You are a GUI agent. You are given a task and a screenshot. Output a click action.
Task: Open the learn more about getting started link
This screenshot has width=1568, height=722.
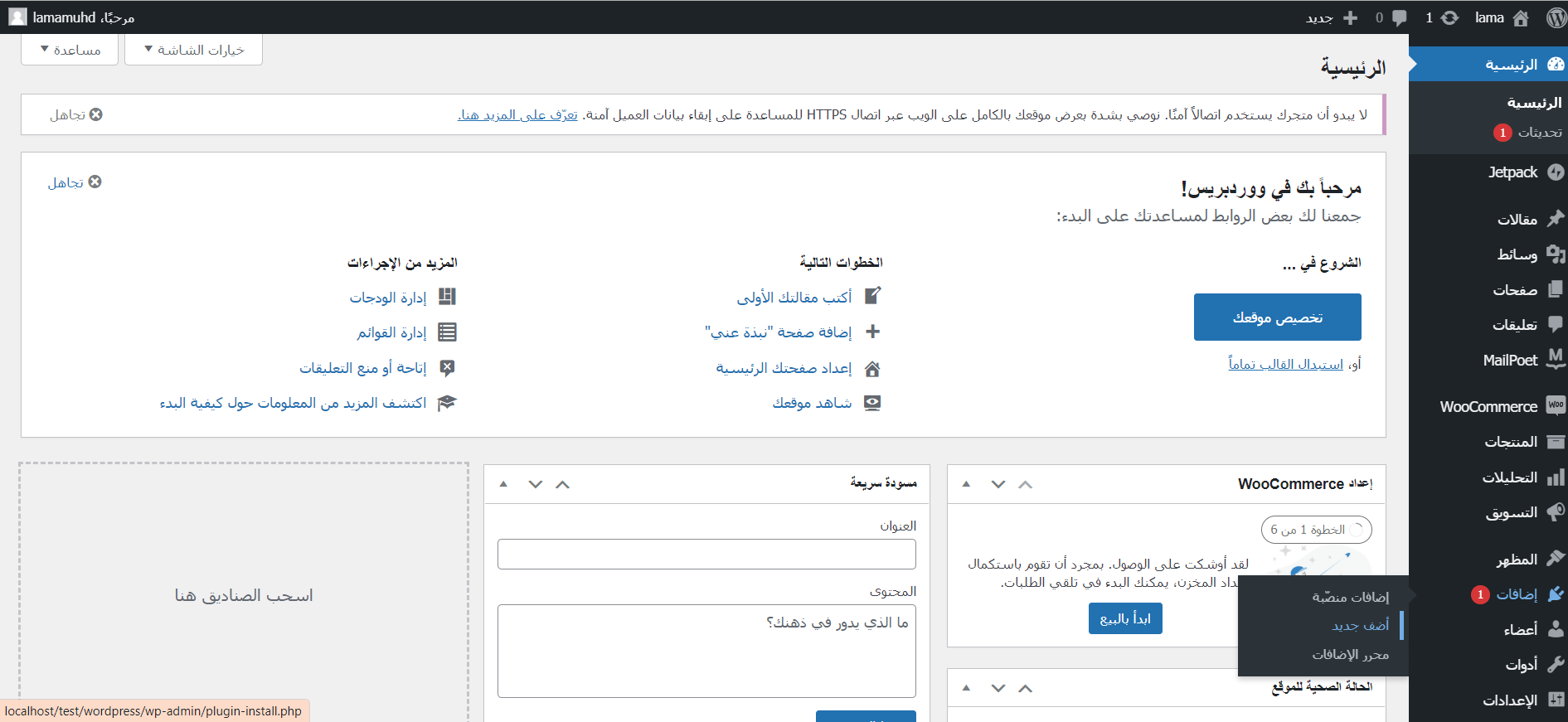point(294,403)
